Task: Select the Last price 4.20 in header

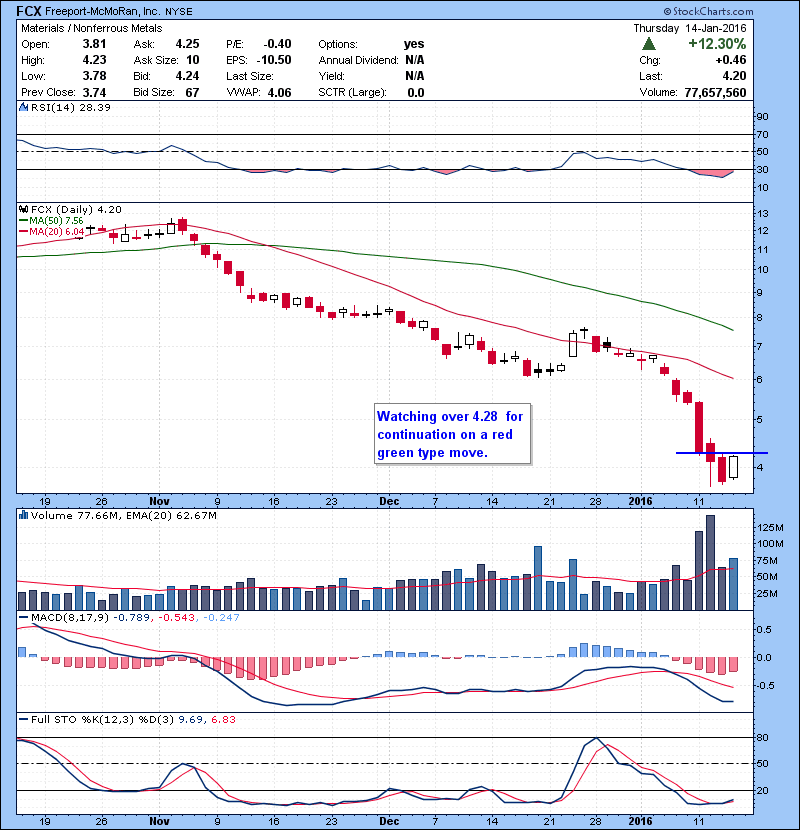Action: coord(734,76)
